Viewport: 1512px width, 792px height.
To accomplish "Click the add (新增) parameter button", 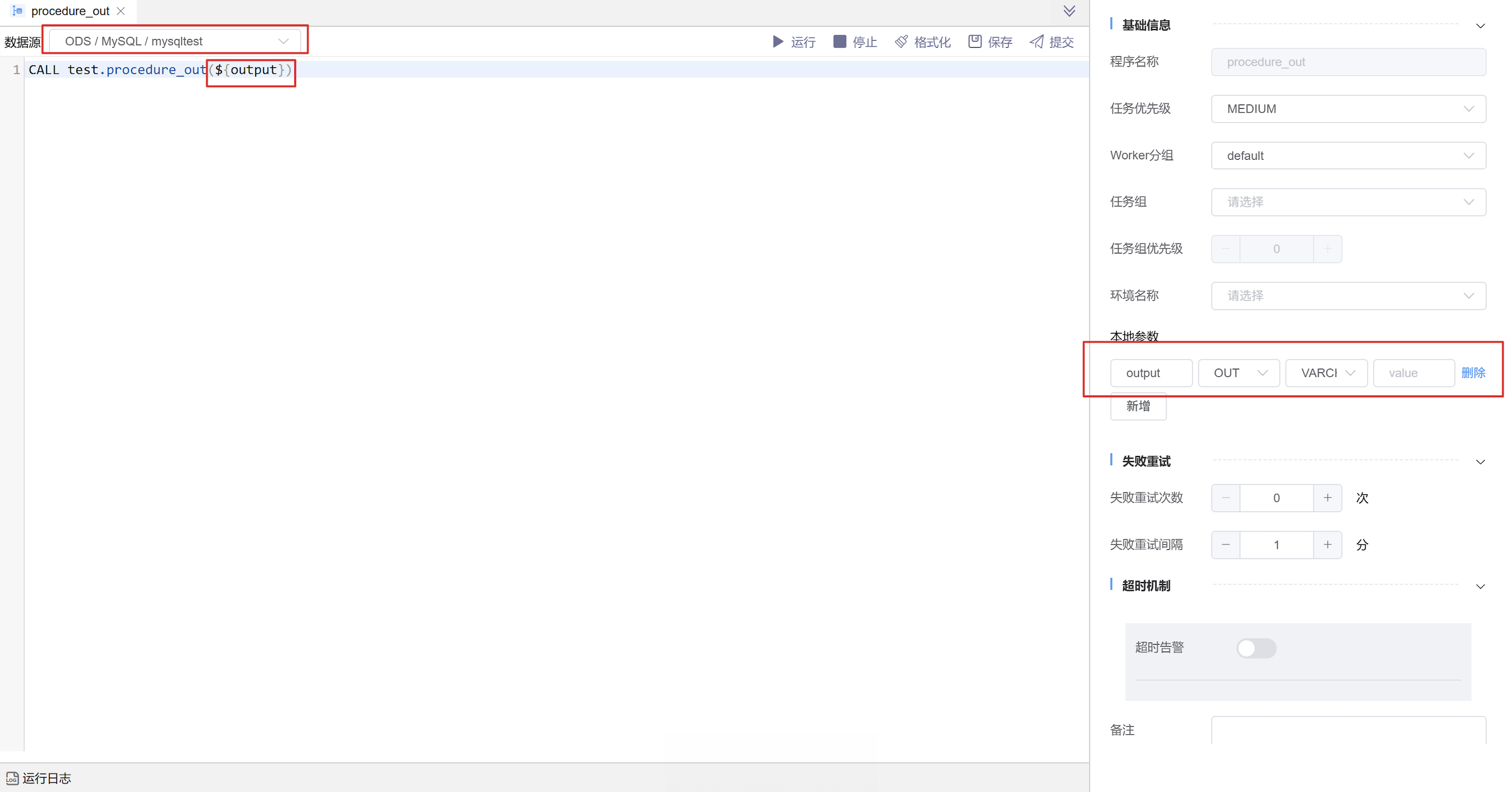I will tap(1138, 406).
